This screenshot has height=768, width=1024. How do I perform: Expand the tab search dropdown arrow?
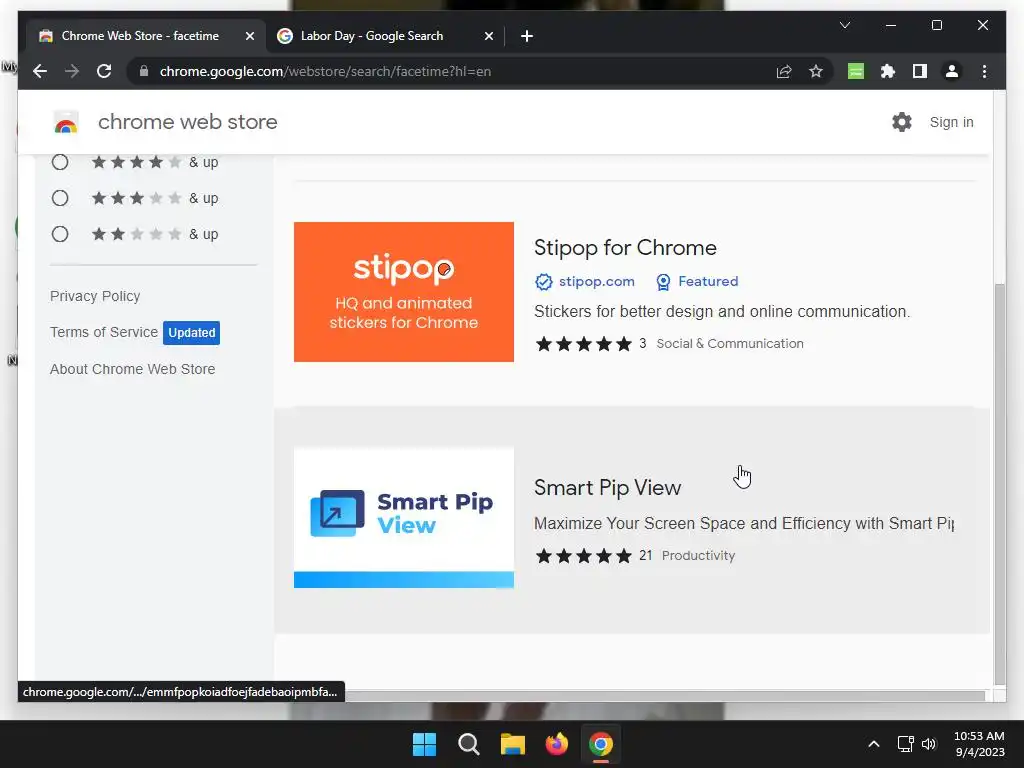coord(844,25)
